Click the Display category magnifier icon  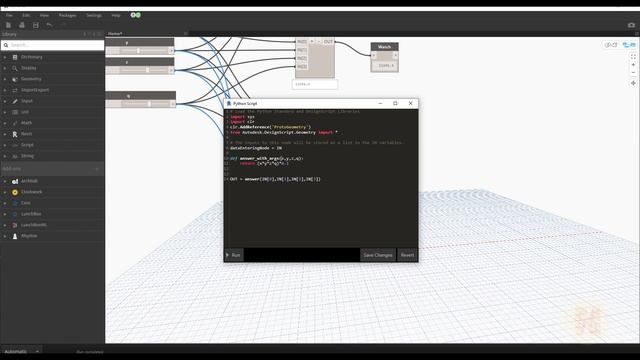point(15,68)
